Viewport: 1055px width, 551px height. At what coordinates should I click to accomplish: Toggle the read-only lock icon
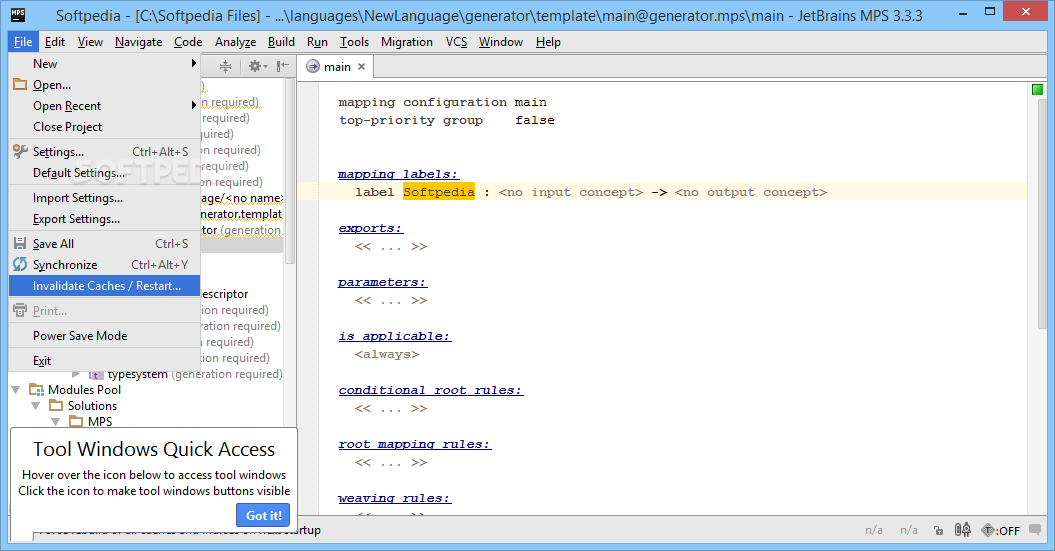coord(939,531)
